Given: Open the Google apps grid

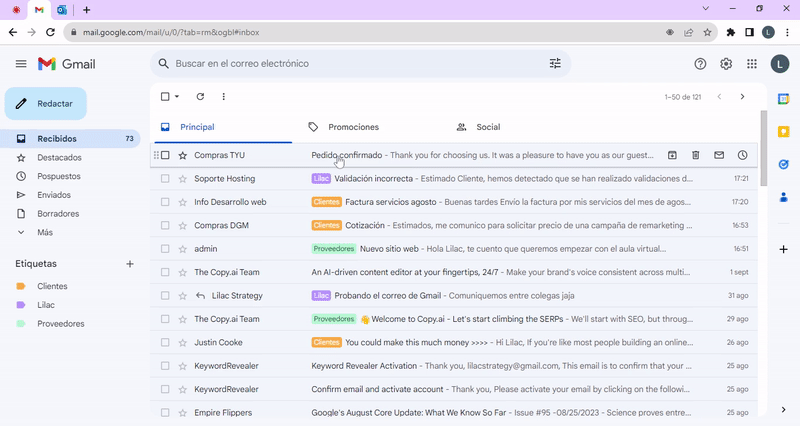Looking at the screenshot, I should tap(752, 64).
